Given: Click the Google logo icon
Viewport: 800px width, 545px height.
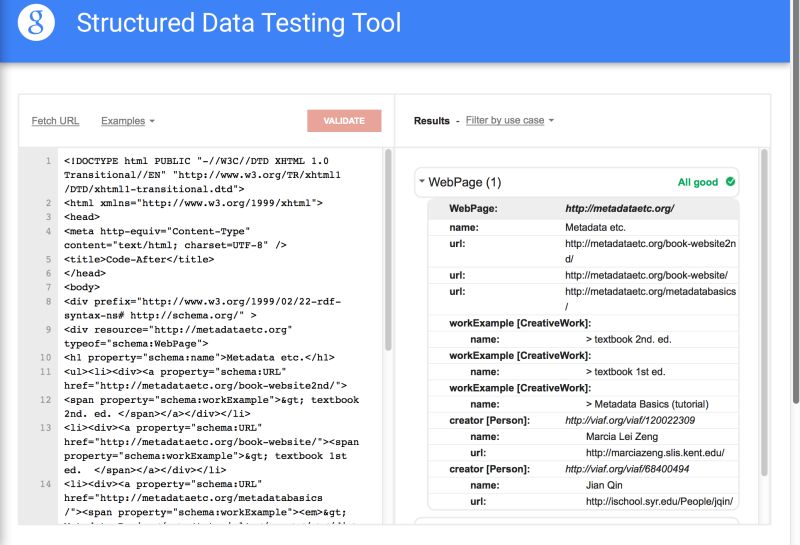Looking at the screenshot, I should click(x=36, y=22).
